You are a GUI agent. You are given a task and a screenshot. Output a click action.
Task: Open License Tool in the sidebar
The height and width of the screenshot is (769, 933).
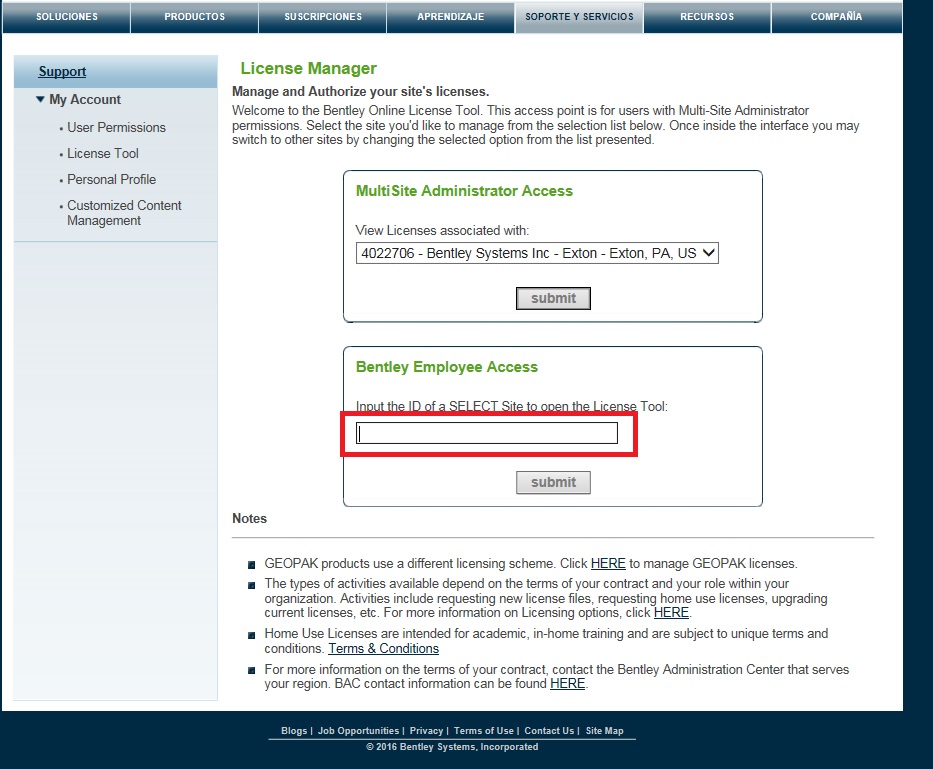tap(102, 154)
